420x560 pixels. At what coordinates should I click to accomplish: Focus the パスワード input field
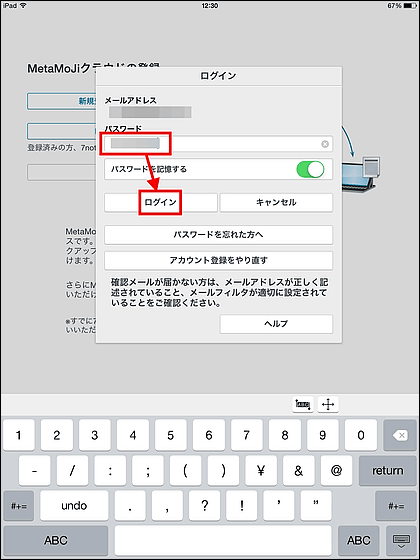click(219, 144)
